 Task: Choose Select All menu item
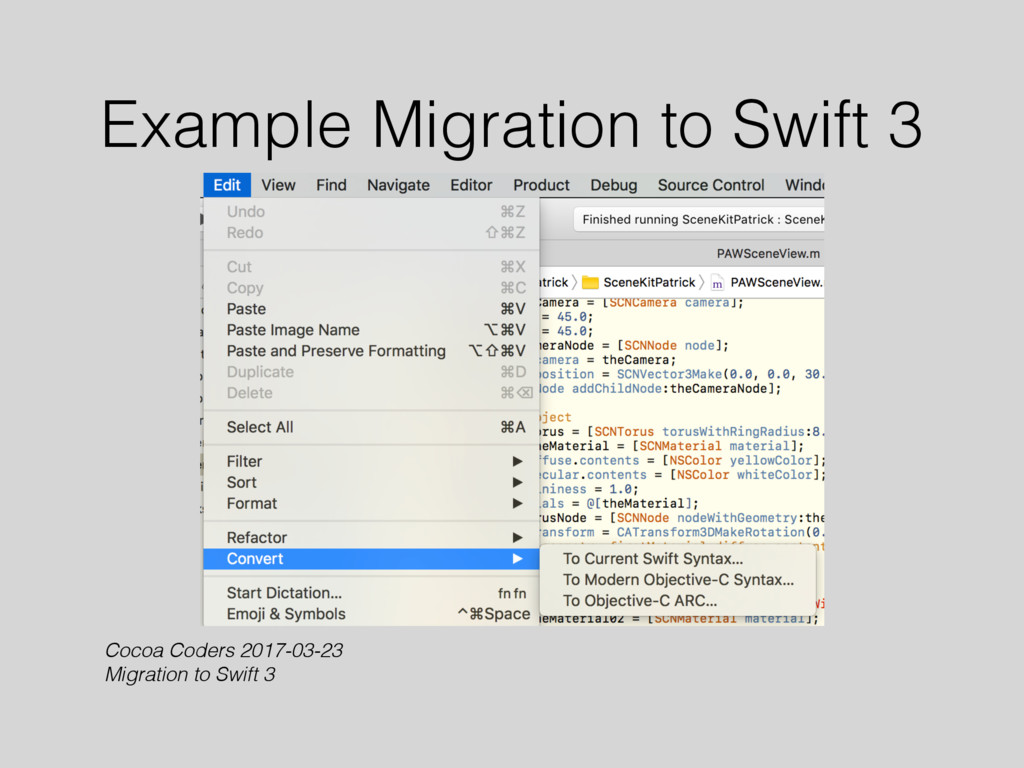[x=372, y=427]
